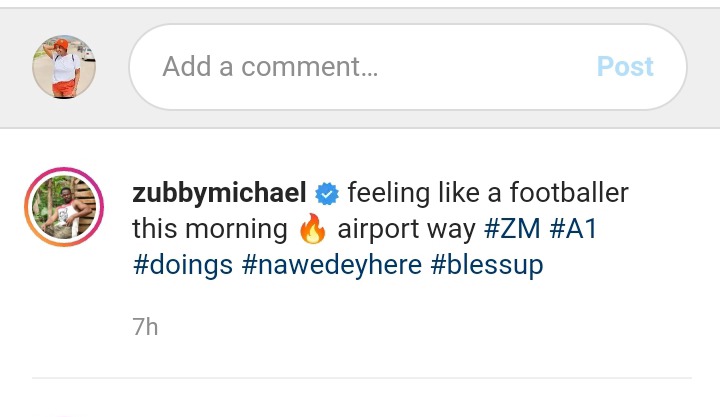Screen dimensions: 720x417
Task: Open the zubbymichael username profile link
Action: click(x=219, y=193)
